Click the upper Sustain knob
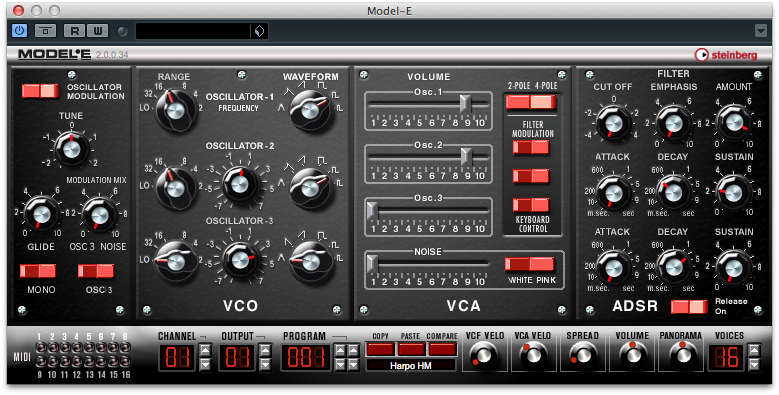Screen dimensions: 779x395 pos(734,193)
